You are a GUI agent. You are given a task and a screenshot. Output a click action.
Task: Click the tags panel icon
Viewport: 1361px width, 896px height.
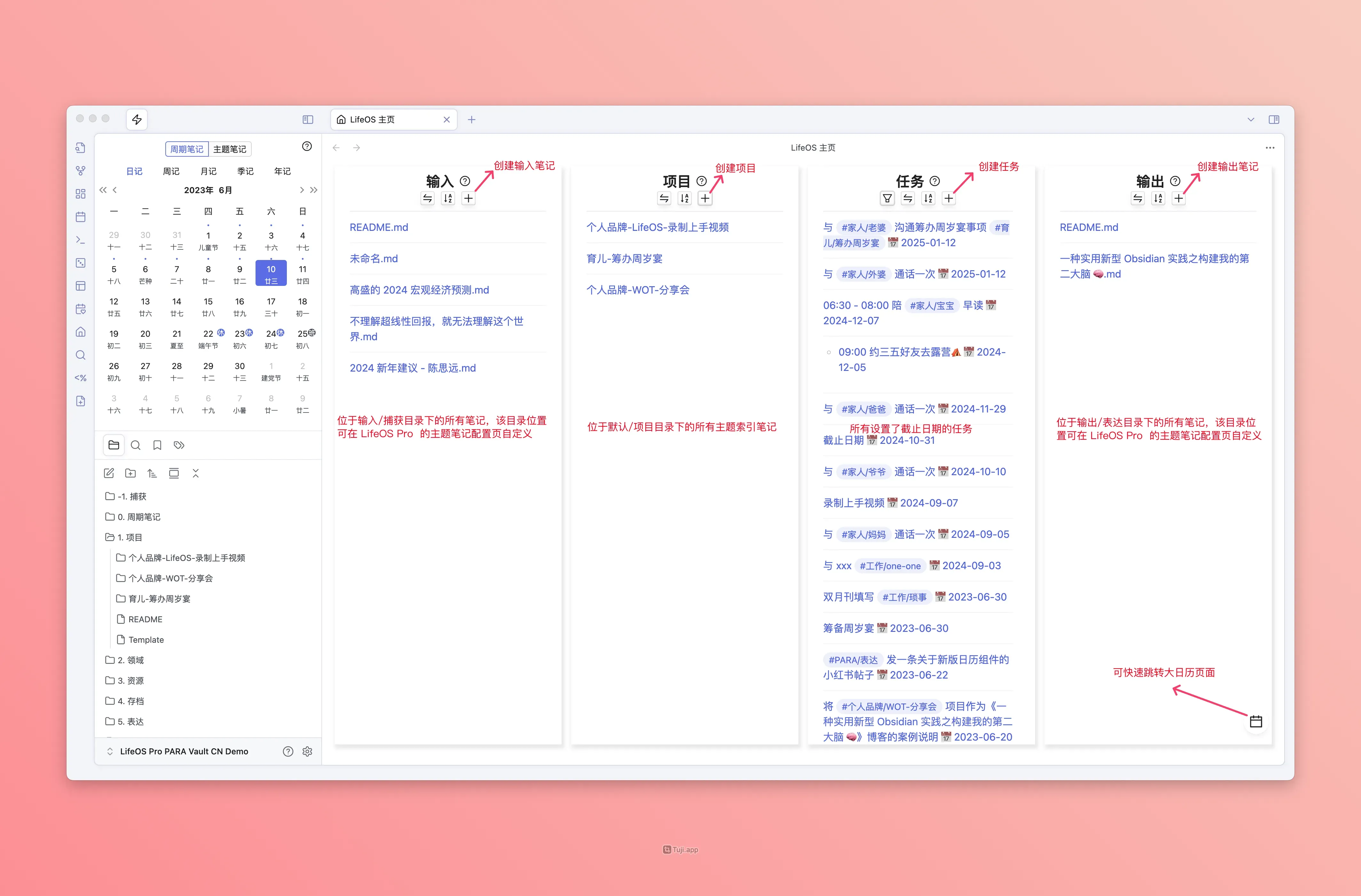point(179,445)
